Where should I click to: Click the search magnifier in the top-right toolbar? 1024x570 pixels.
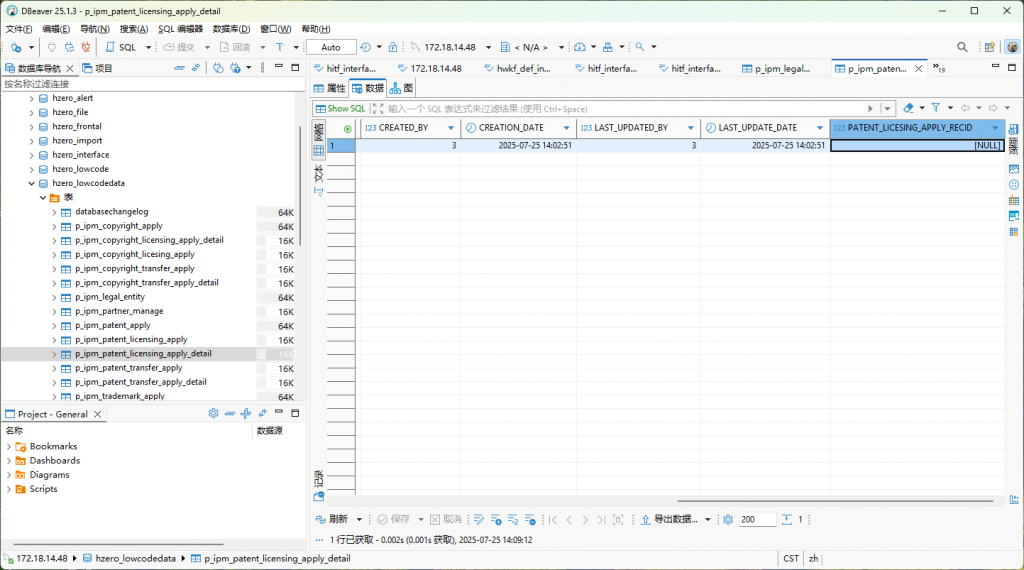(x=962, y=47)
